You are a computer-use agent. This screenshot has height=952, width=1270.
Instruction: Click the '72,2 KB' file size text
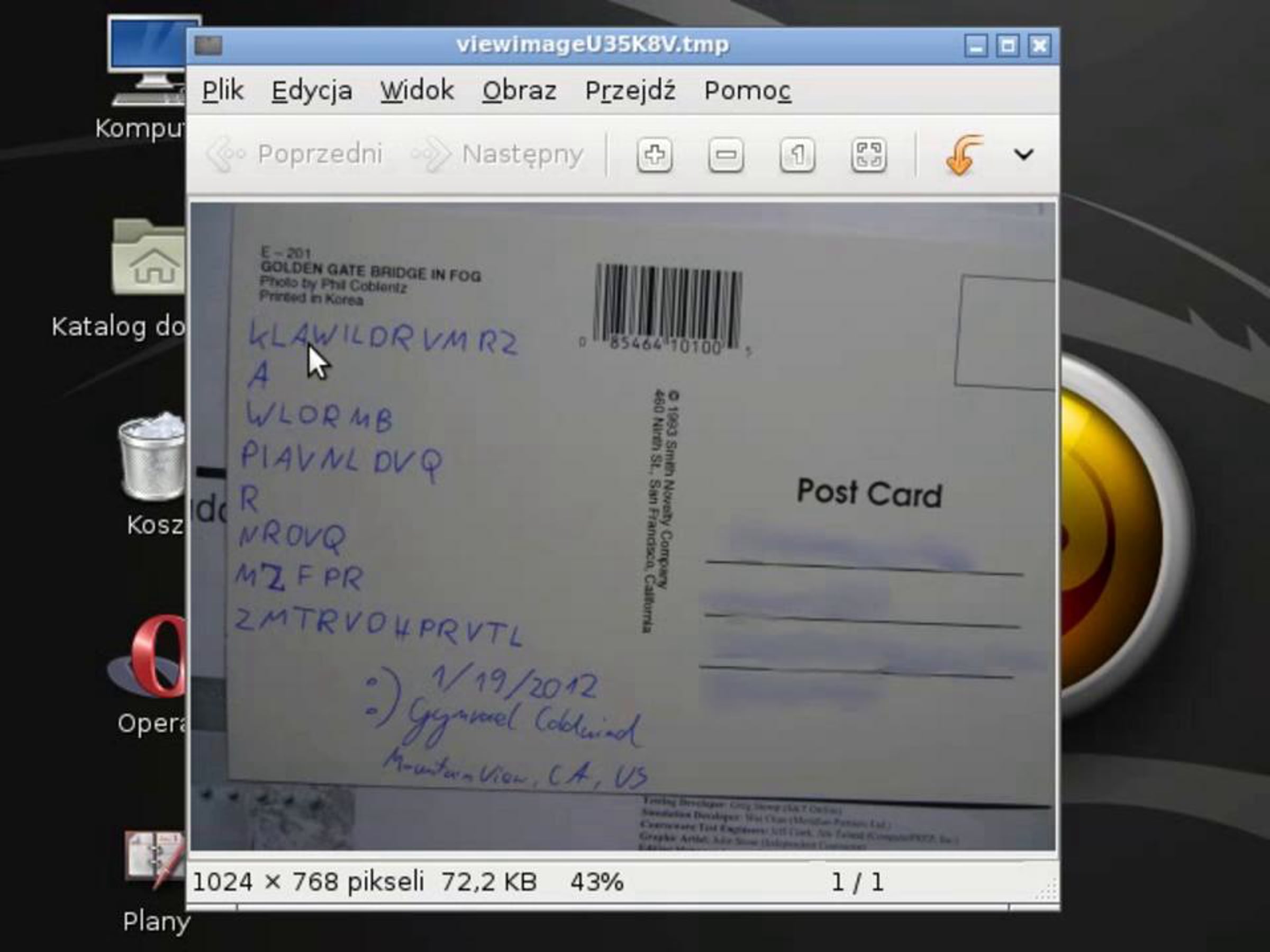488,882
